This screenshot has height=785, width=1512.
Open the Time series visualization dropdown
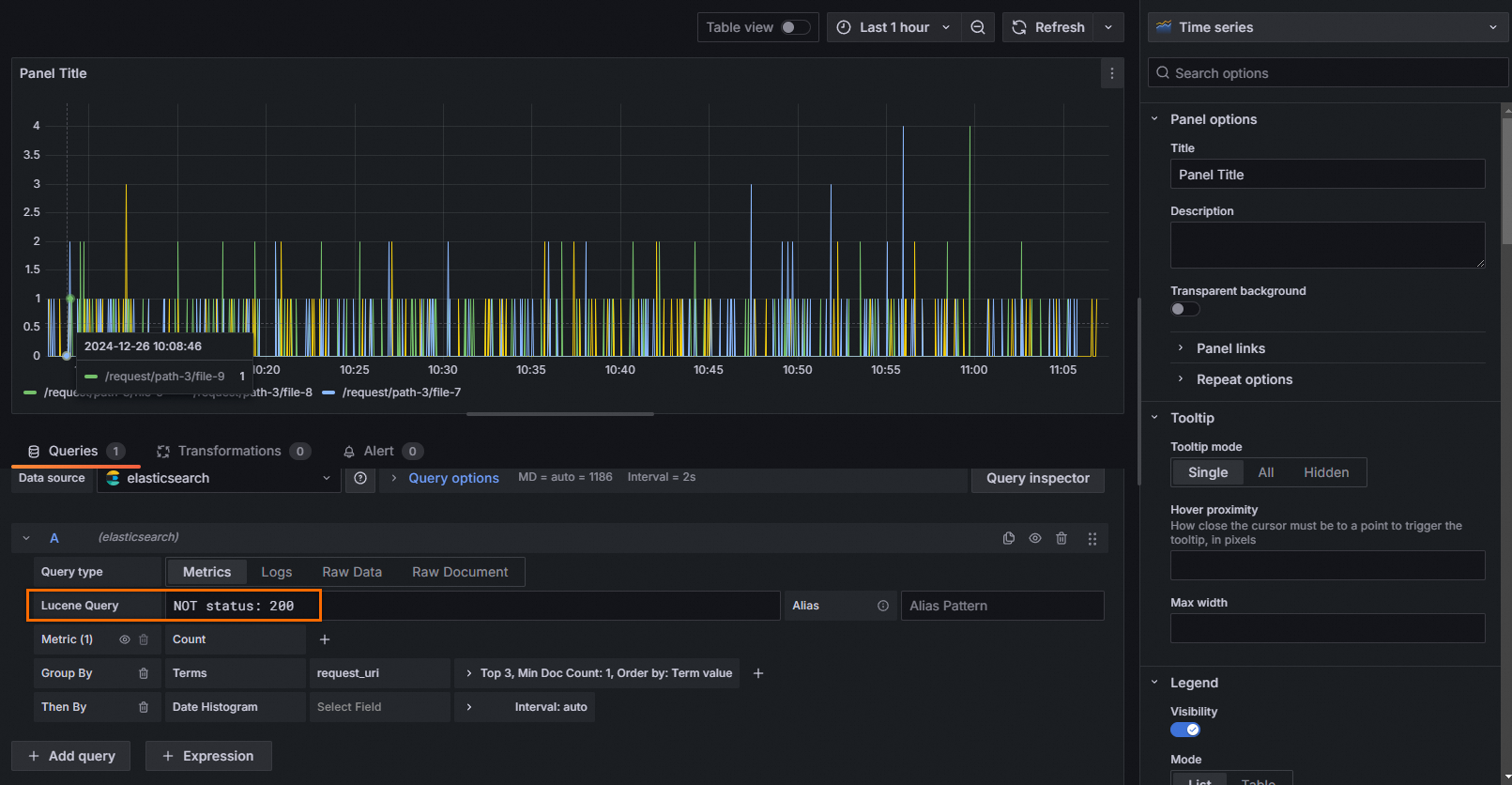click(1327, 27)
